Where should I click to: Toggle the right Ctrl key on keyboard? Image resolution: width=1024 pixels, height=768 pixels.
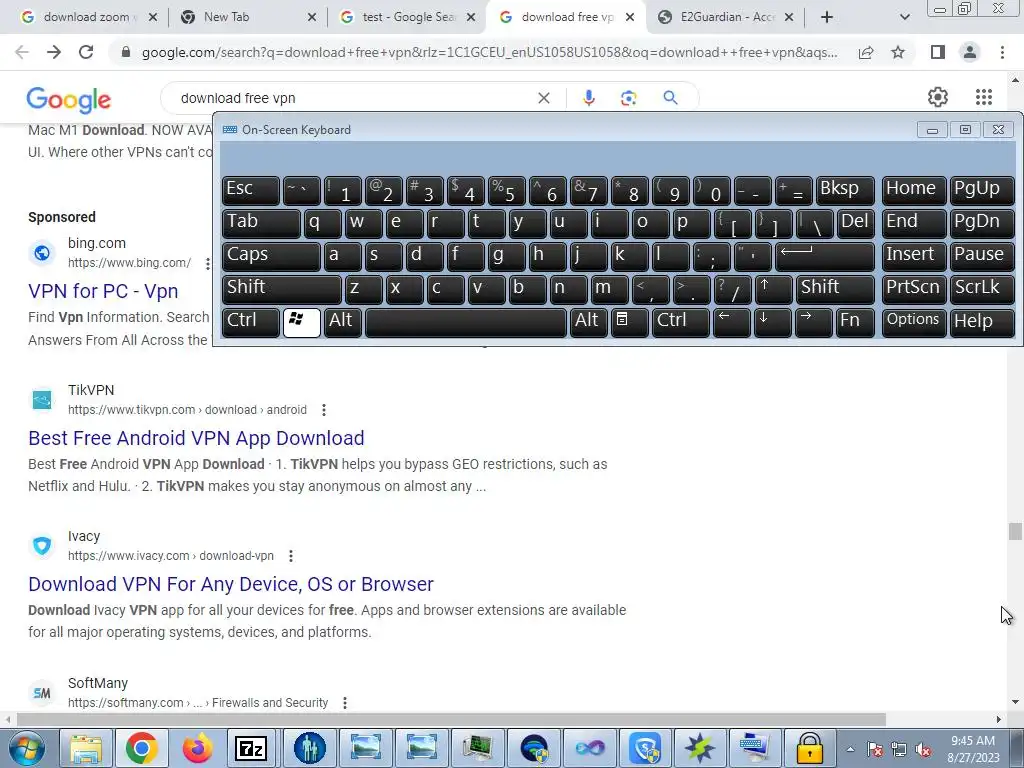680,322
